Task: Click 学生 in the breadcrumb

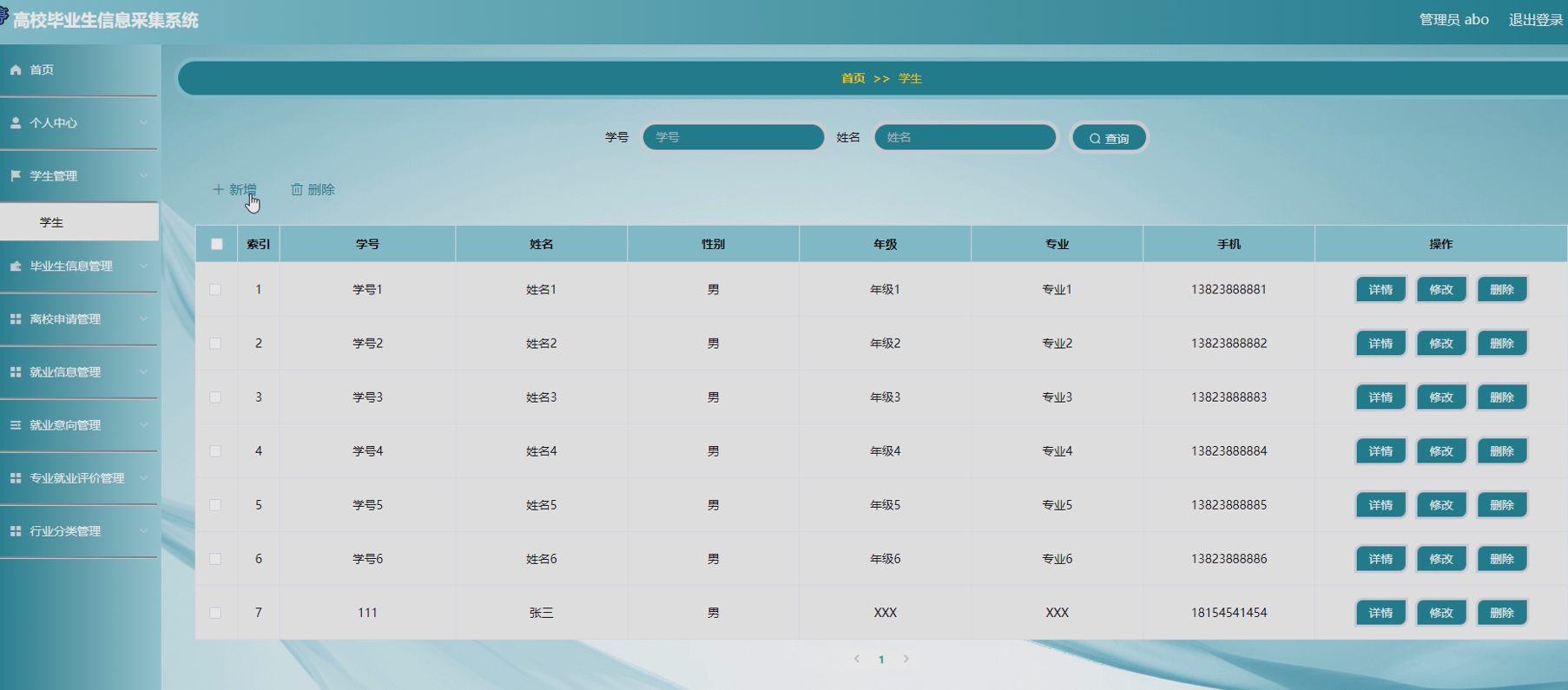Action: (x=910, y=78)
